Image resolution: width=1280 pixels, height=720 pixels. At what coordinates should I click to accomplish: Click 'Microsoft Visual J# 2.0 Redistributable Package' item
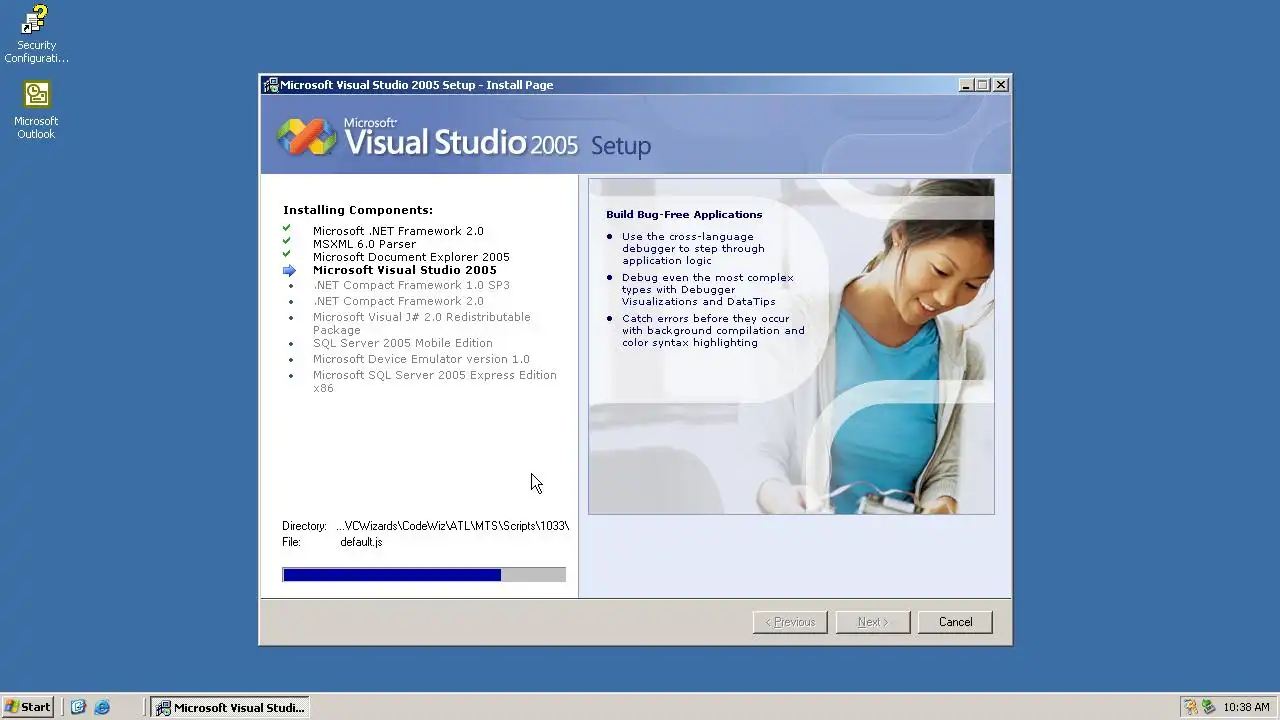tap(422, 323)
